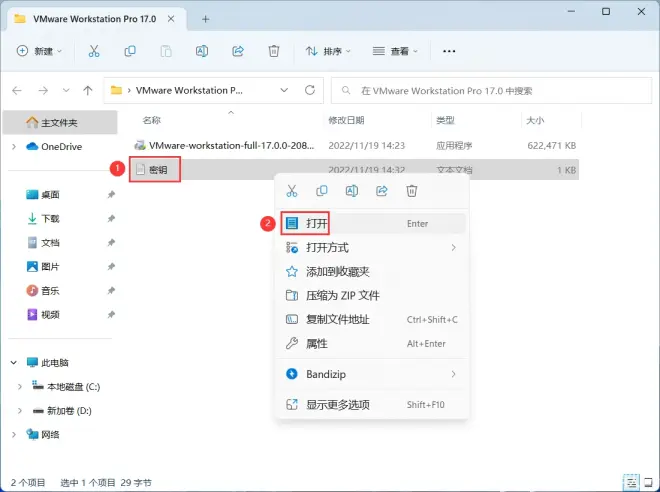Expand the 本地磁盘 (C:) node
The image size is (660, 492).
coord(20,386)
